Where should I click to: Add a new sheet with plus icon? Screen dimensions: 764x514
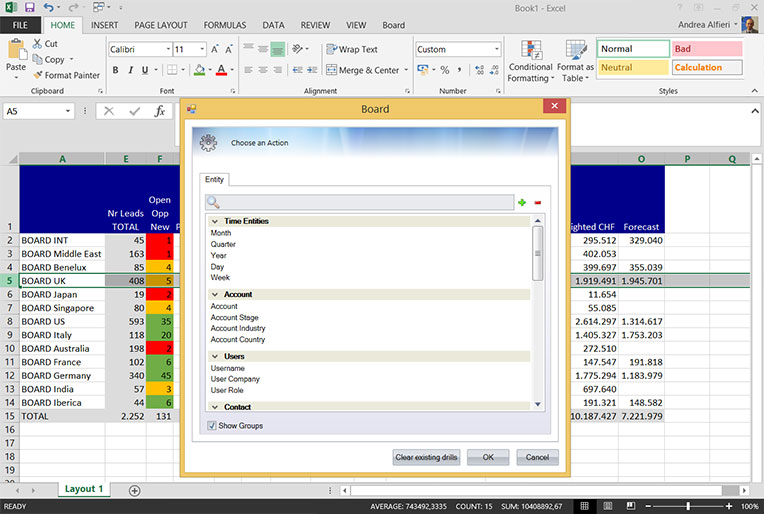coord(134,491)
